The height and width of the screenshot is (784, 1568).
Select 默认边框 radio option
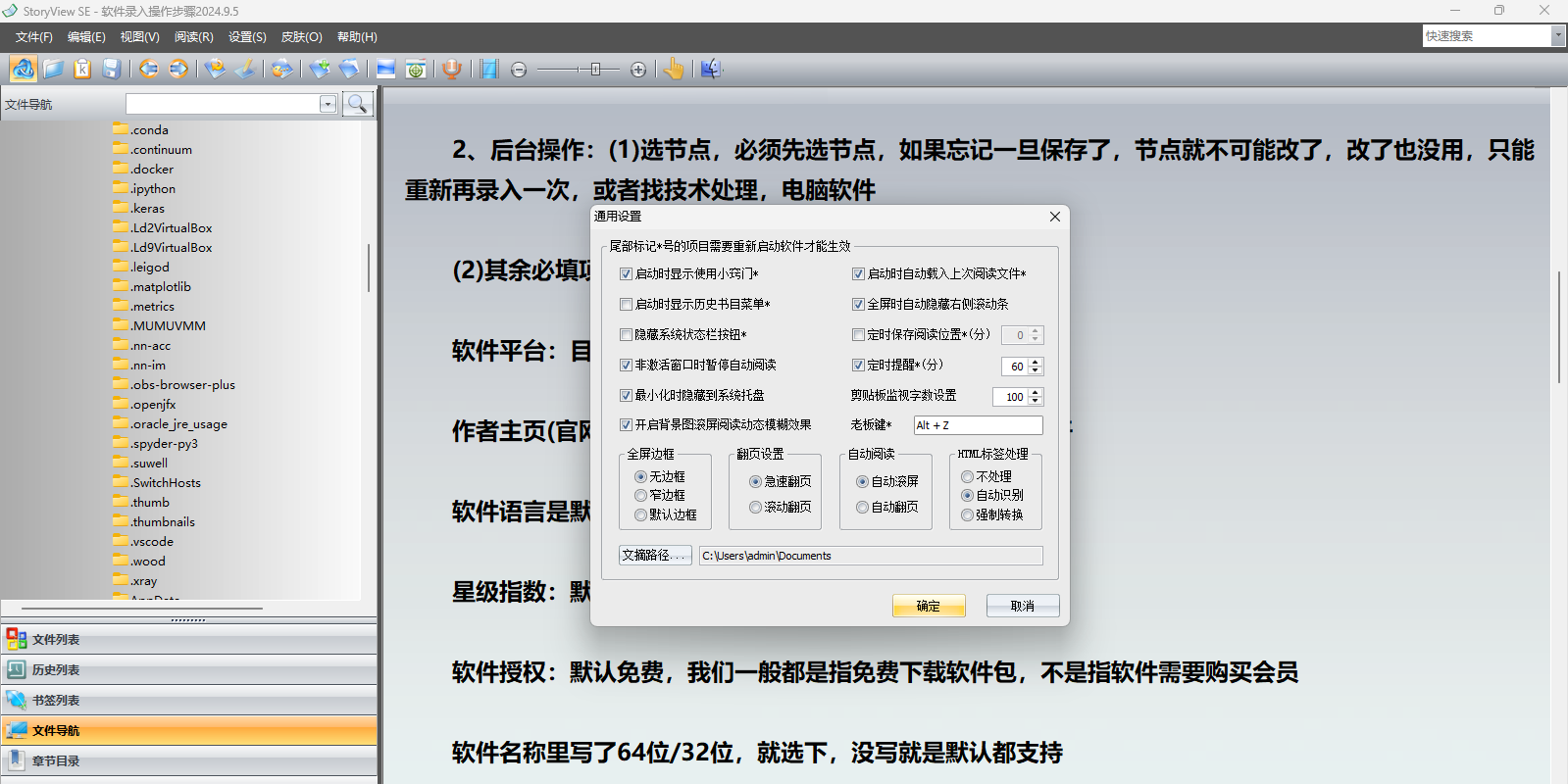(640, 514)
